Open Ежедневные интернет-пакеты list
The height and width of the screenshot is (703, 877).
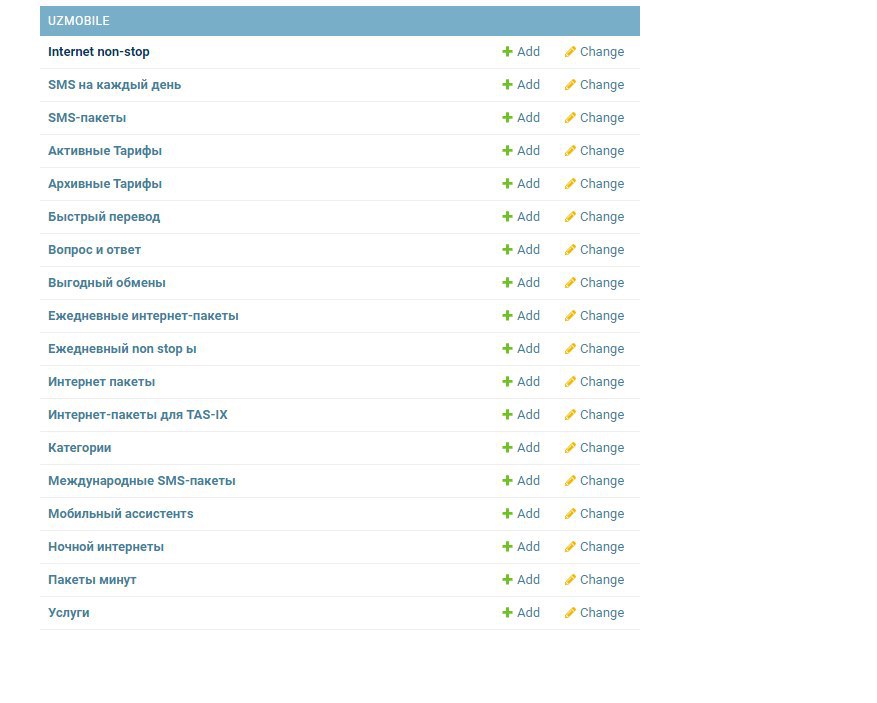pyautogui.click(x=143, y=315)
